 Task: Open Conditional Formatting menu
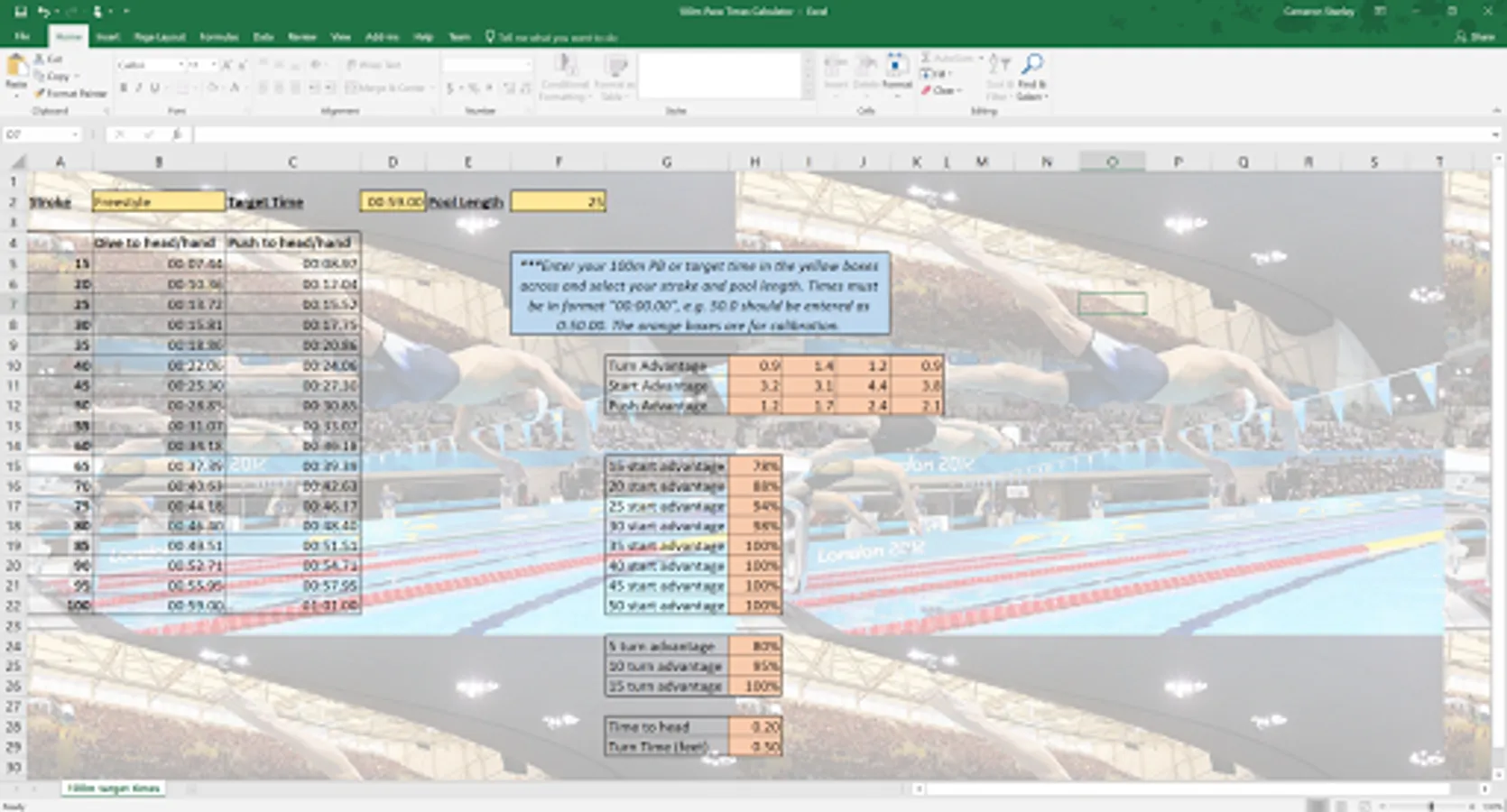[x=565, y=77]
